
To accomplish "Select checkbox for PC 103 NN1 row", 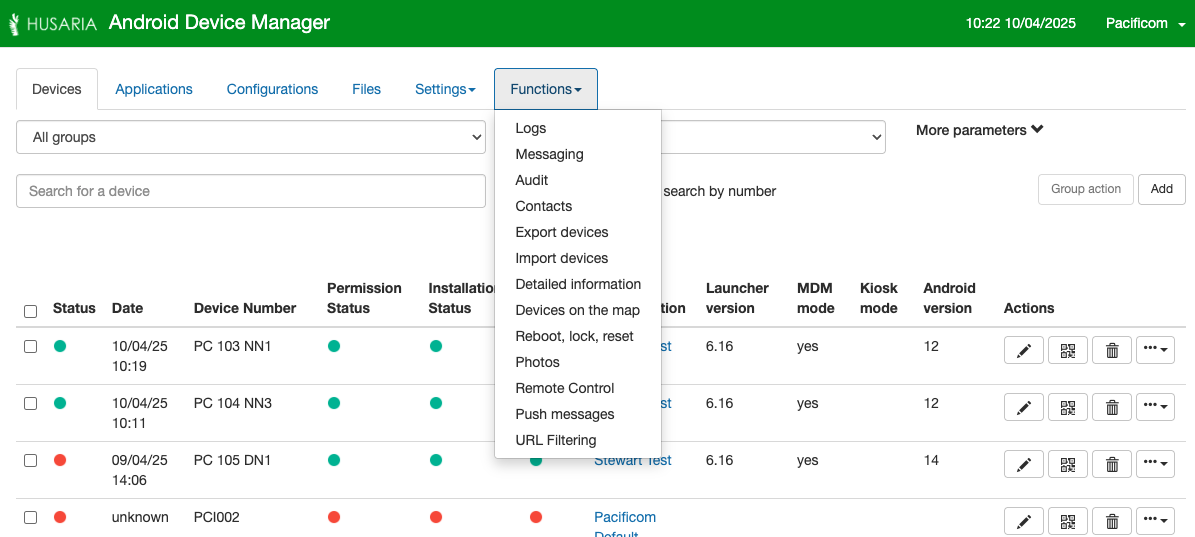I will [x=30, y=347].
